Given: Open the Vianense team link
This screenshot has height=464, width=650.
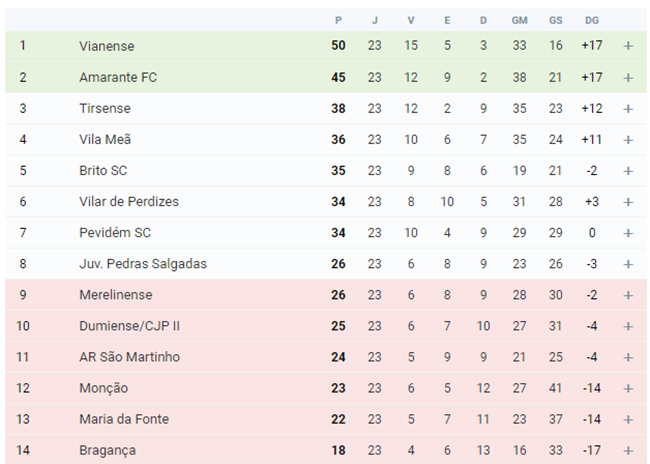Looking at the screenshot, I should 107,46.
